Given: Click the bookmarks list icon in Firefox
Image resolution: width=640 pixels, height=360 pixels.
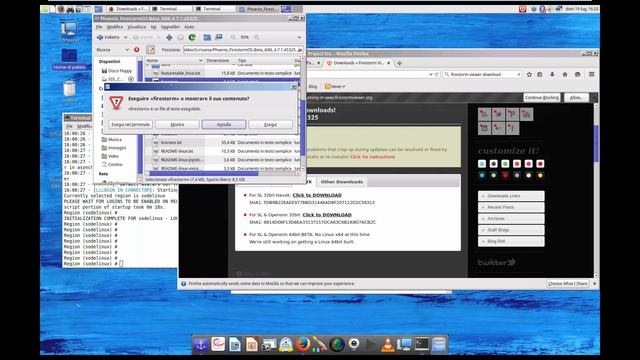Looking at the screenshot, I should (540, 75).
